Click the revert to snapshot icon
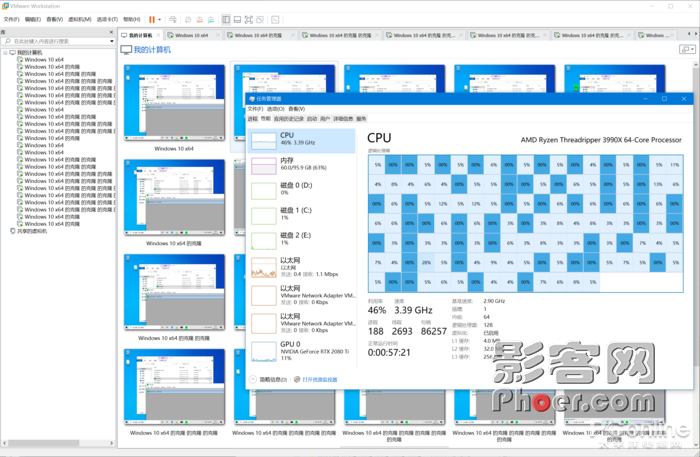700x457 pixels. [200, 20]
